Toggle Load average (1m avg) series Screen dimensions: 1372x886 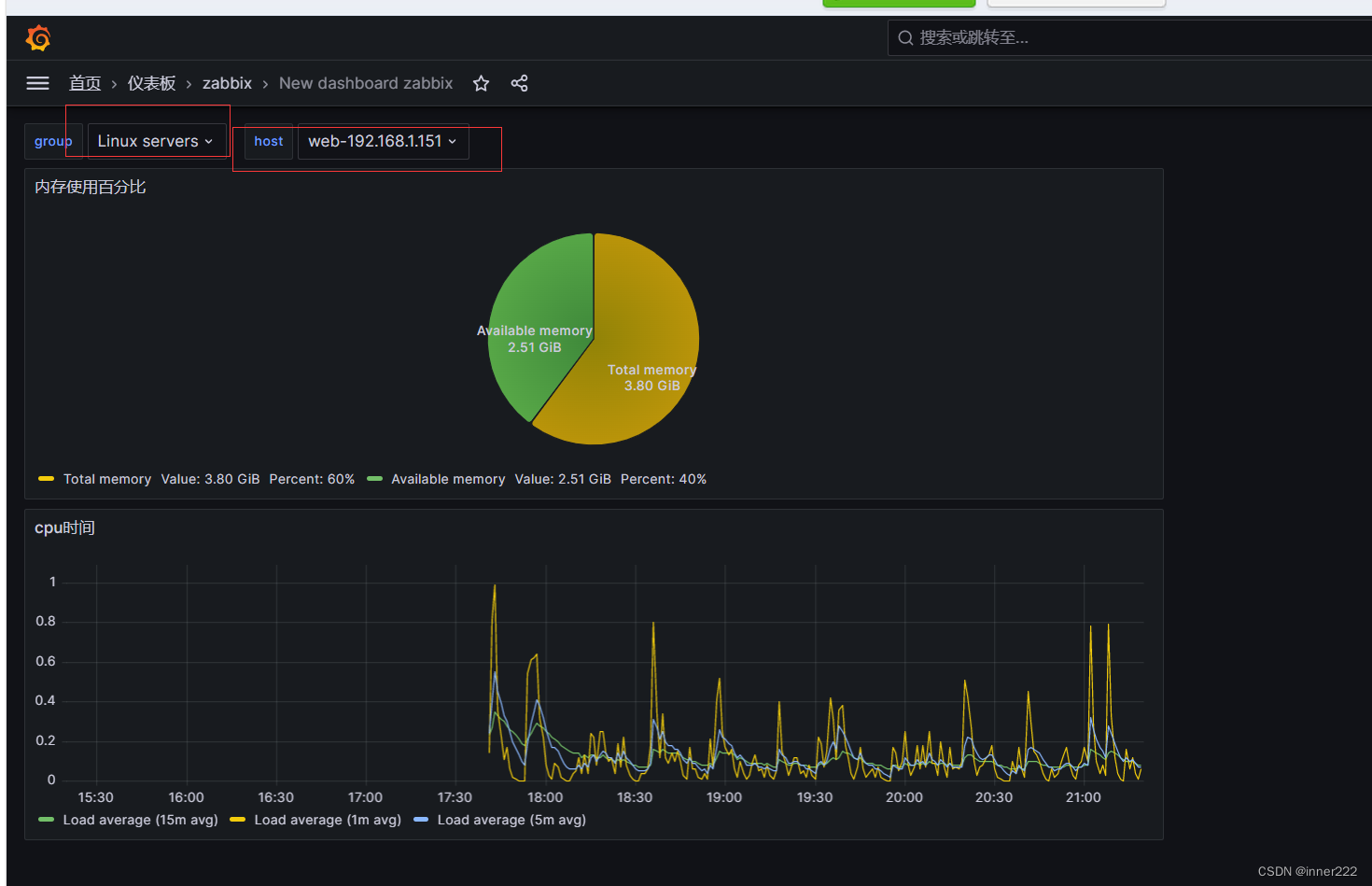point(328,820)
